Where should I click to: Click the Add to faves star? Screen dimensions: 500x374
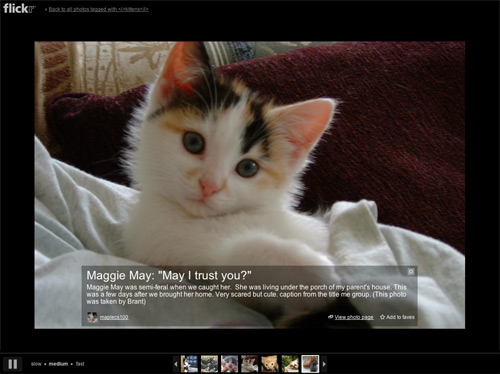382,317
